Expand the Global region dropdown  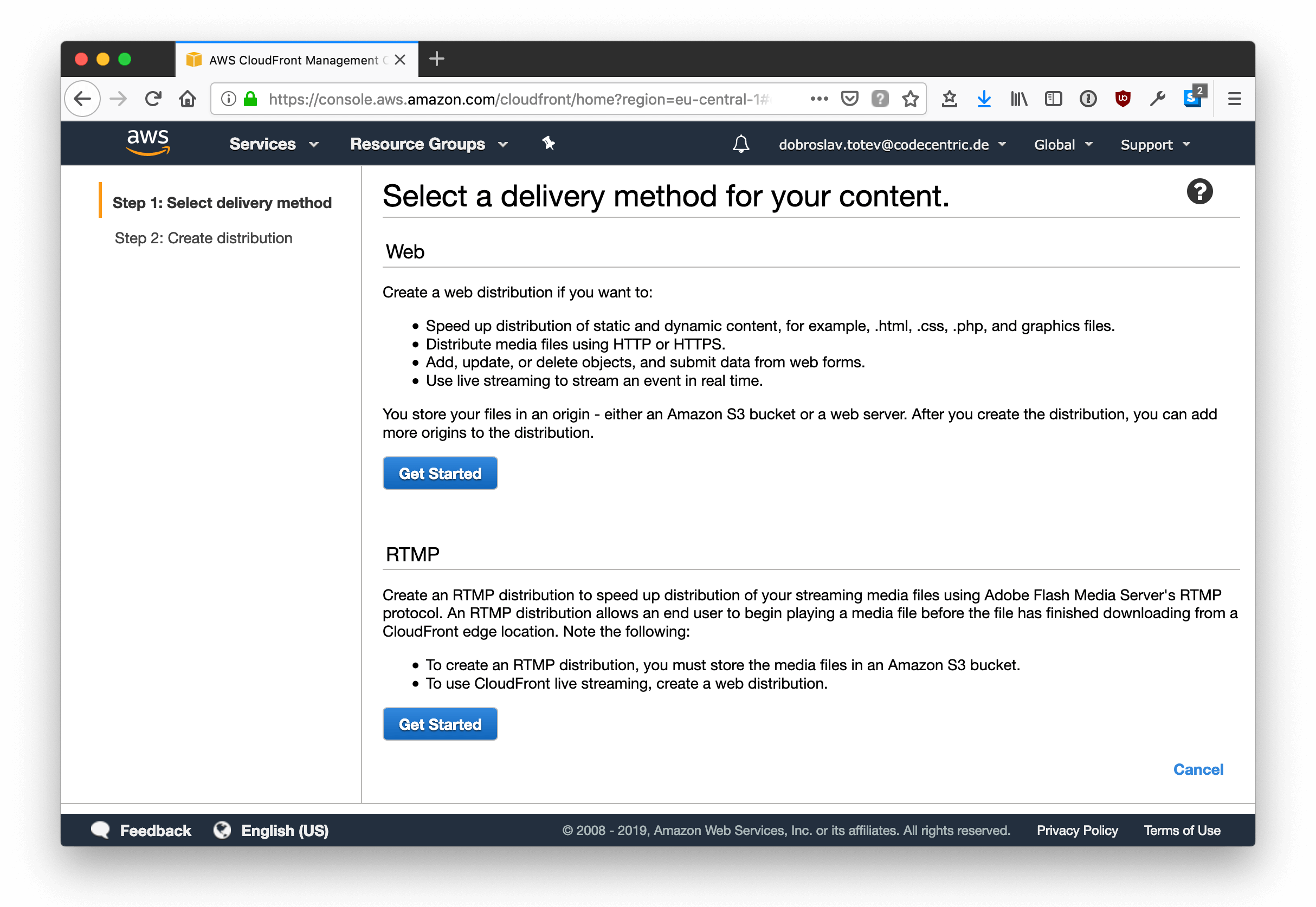coord(1063,144)
